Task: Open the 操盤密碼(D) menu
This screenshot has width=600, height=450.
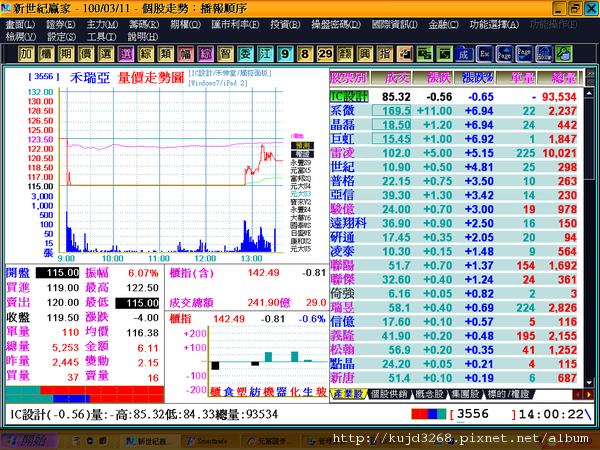Action: pos(336,24)
